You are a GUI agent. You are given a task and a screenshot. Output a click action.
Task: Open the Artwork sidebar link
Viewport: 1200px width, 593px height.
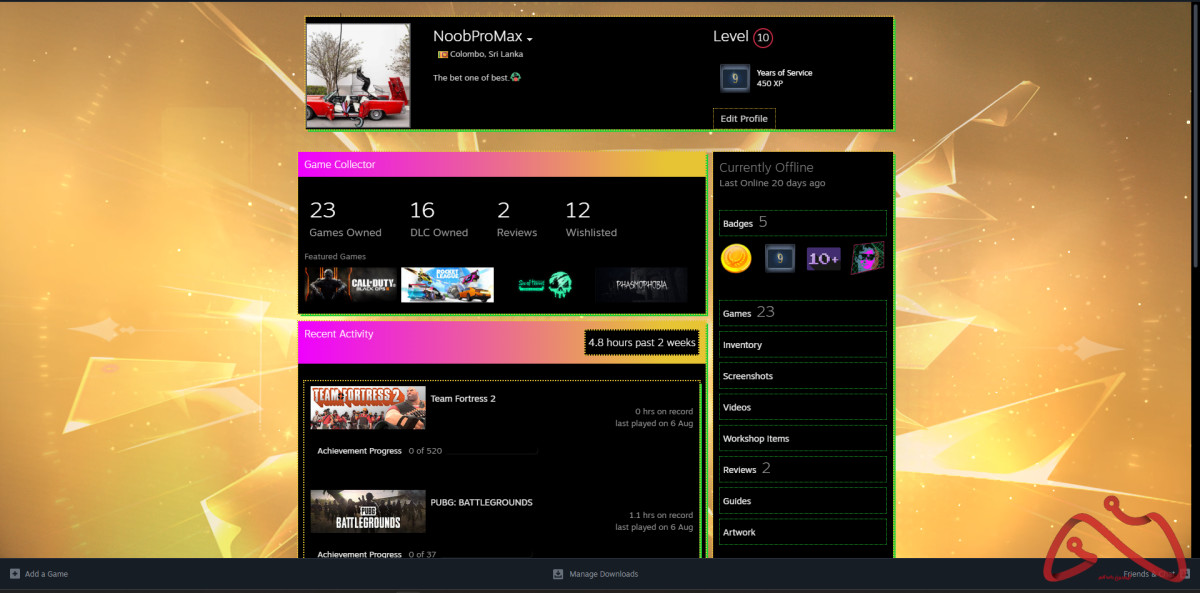pyautogui.click(x=803, y=532)
